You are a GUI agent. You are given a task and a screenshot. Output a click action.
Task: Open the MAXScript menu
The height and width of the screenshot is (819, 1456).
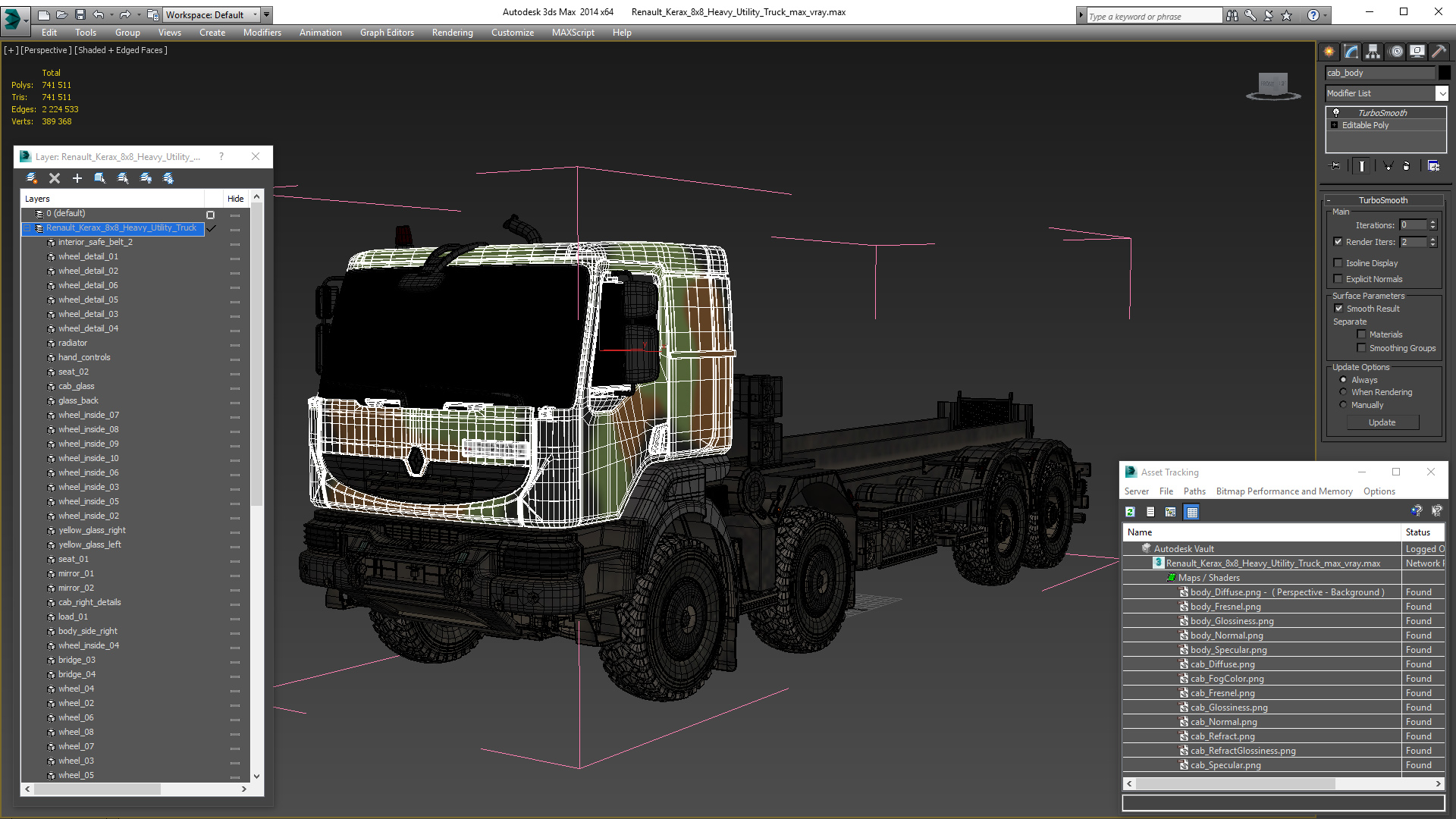(573, 33)
